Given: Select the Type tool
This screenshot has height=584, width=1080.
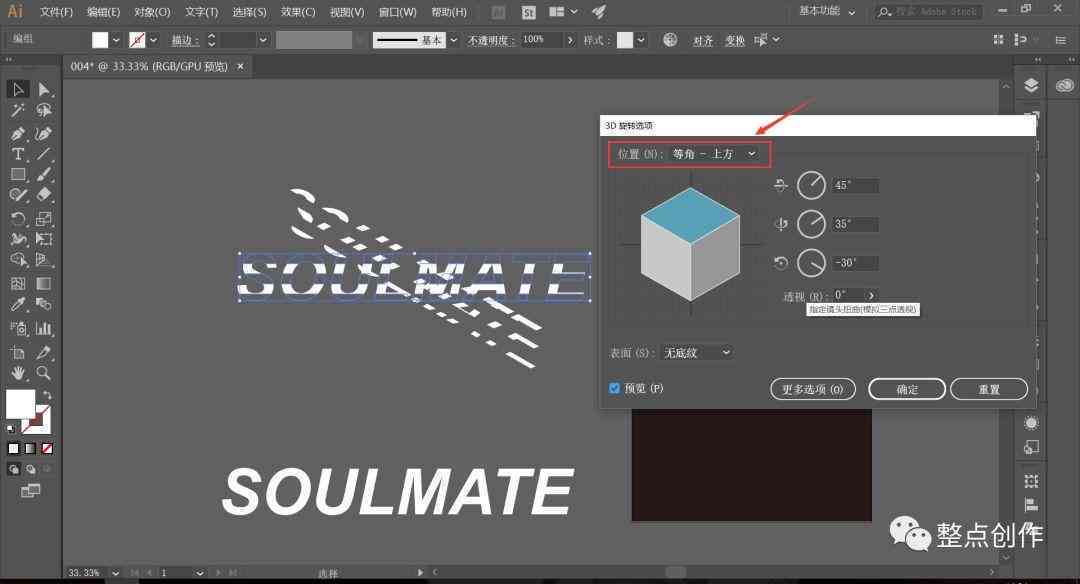Looking at the screenshot, I should pyautogui.click(x=18, y=154).
